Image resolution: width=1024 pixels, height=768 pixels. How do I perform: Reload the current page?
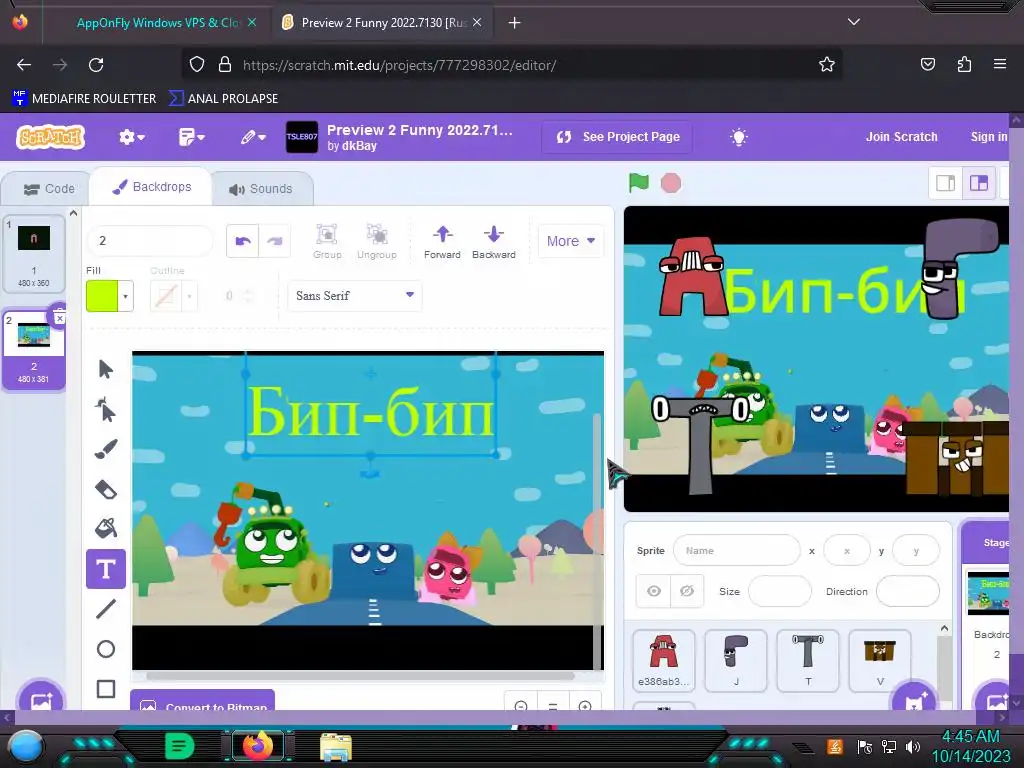click(x=96, y=65)
